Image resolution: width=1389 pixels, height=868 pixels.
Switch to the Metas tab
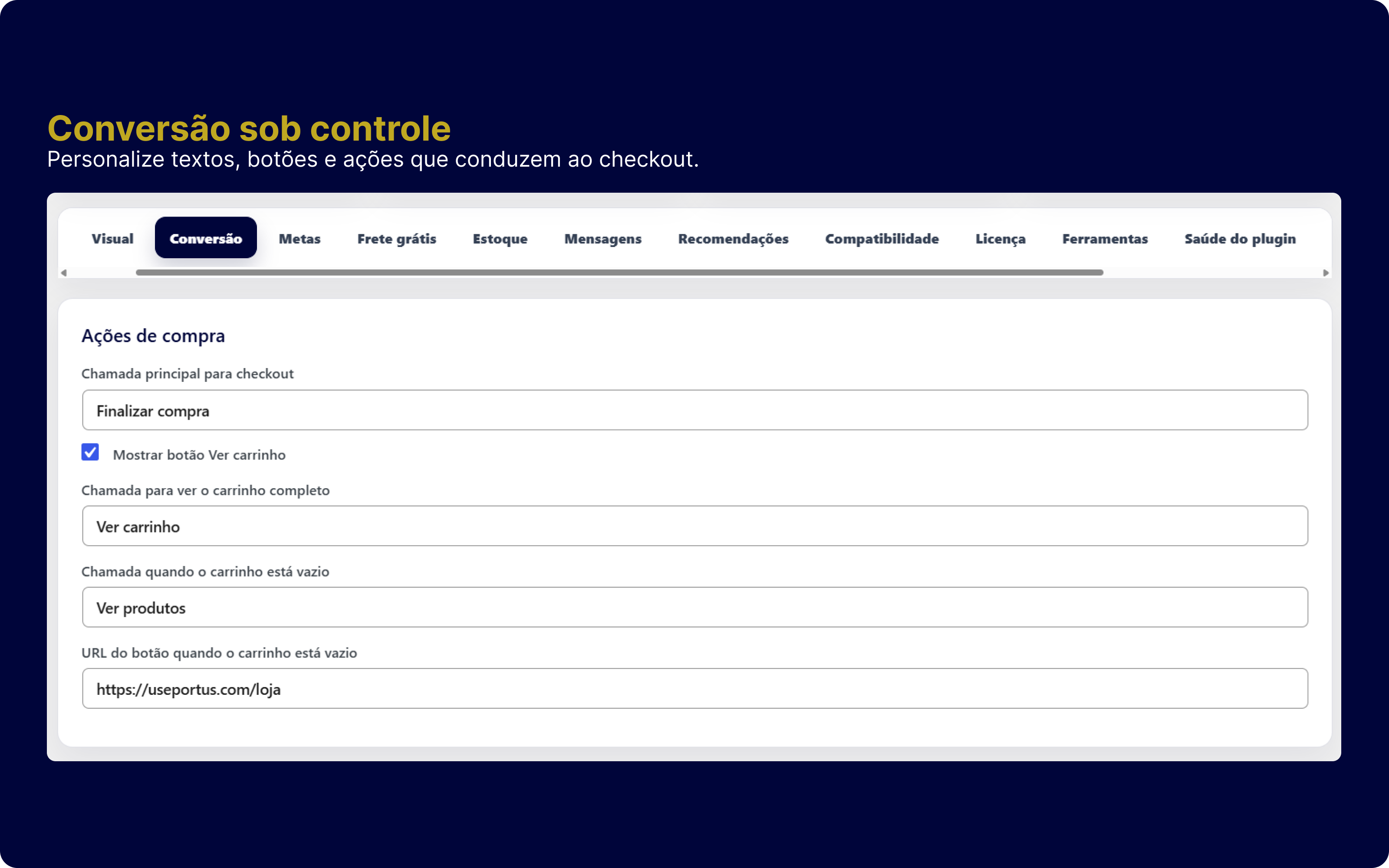coord(299,238)
